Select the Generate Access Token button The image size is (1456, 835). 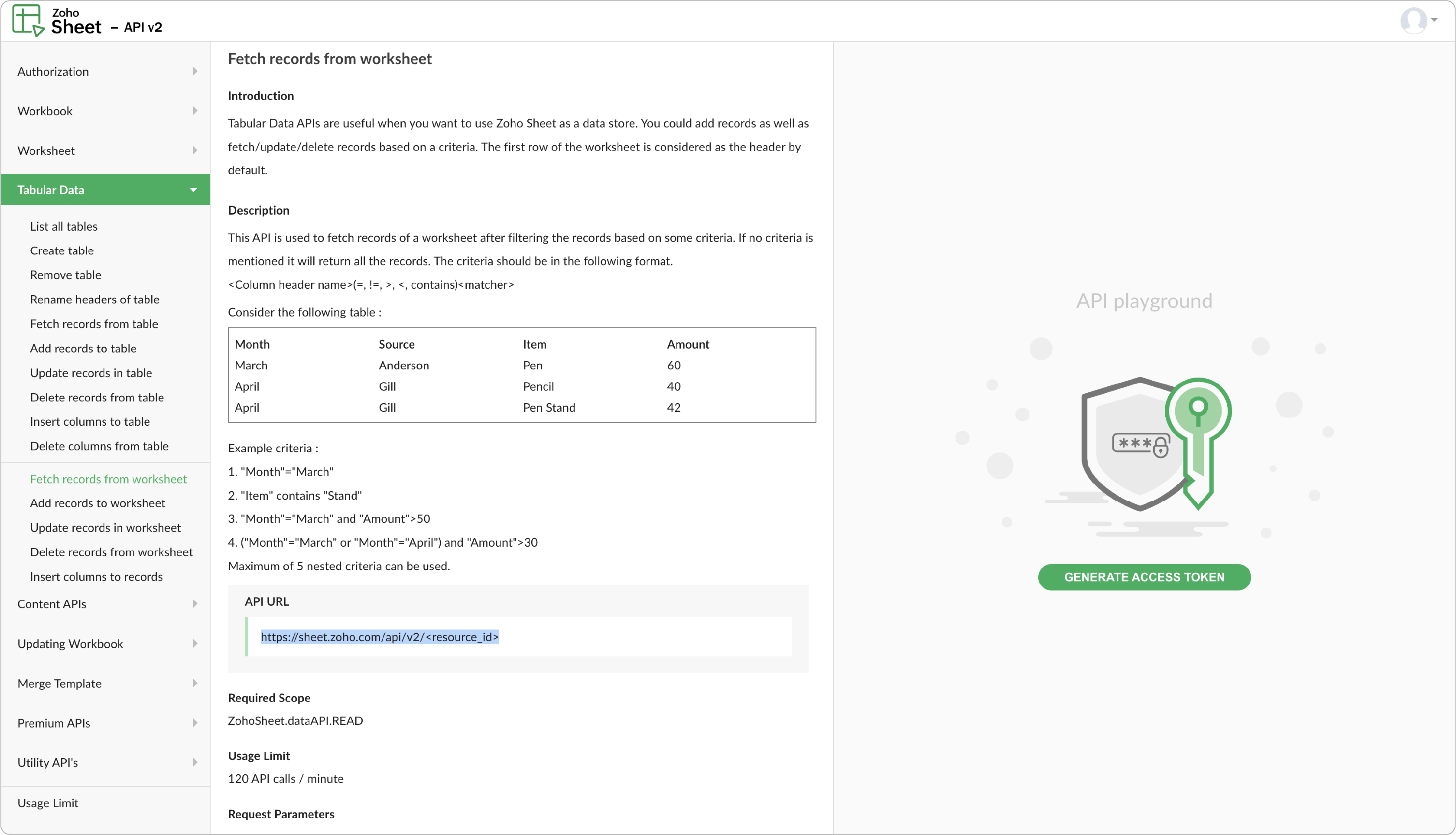click(x=1144, y=577)
